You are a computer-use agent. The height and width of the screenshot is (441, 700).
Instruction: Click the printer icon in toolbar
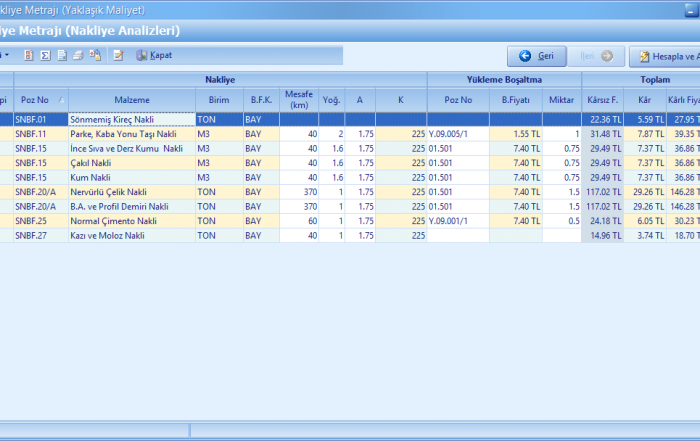[x=78, y=55]
